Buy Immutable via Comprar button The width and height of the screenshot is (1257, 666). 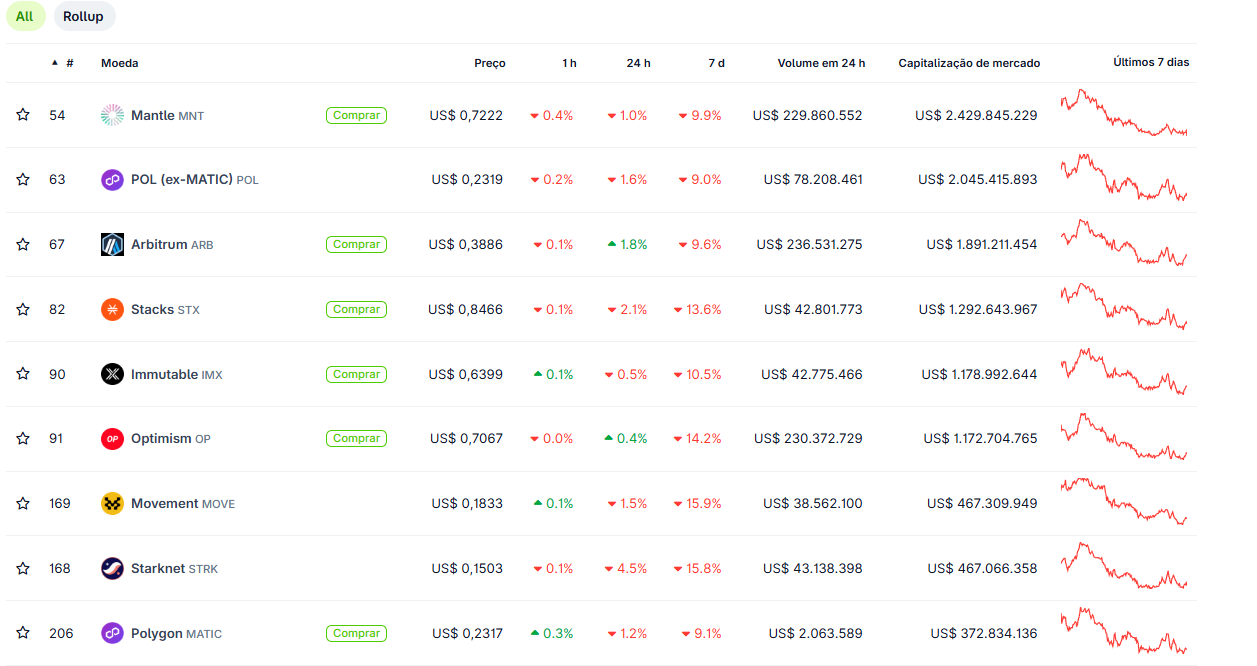(356, 374)
